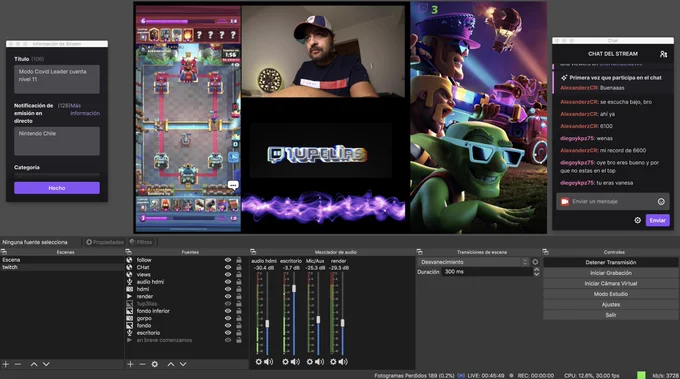Open the Desvanecimiento transition dropdown
This screenshot has height=379, width=680.
coord(473,262)
